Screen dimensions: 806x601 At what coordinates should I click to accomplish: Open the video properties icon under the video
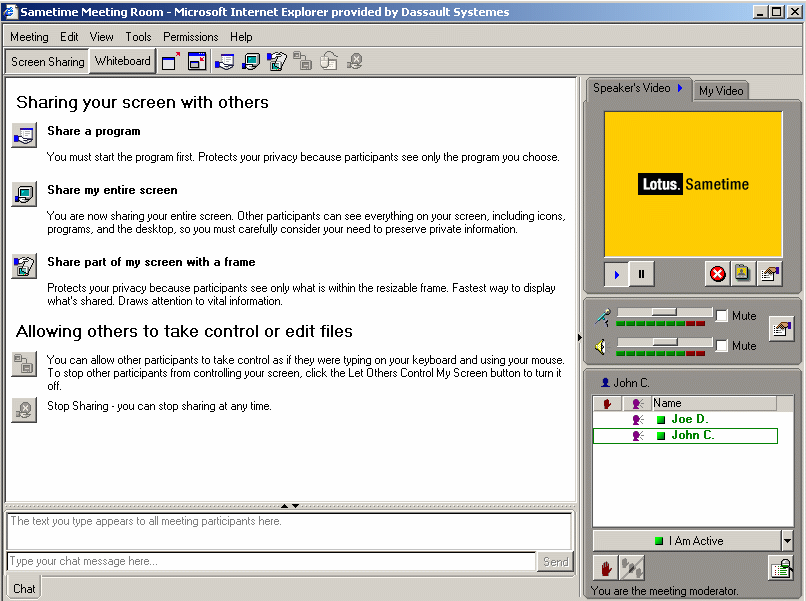tap(769, 274)
